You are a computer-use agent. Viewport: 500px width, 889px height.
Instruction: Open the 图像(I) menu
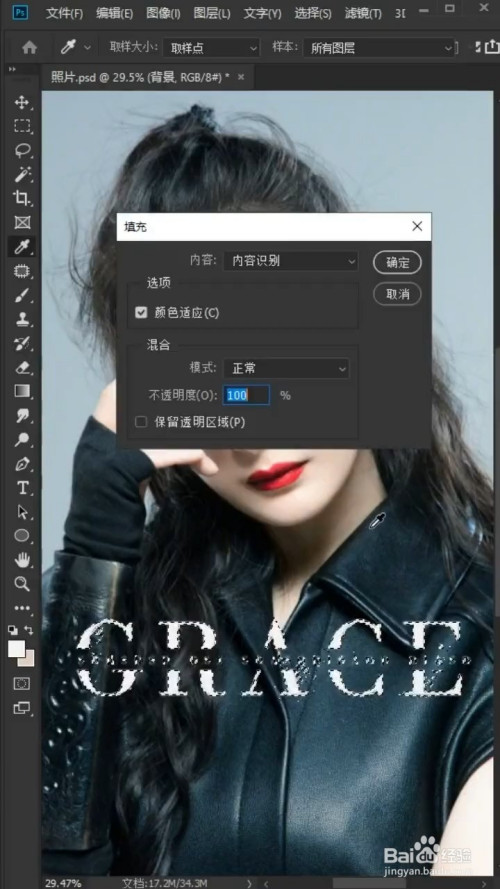pos(163,13)
